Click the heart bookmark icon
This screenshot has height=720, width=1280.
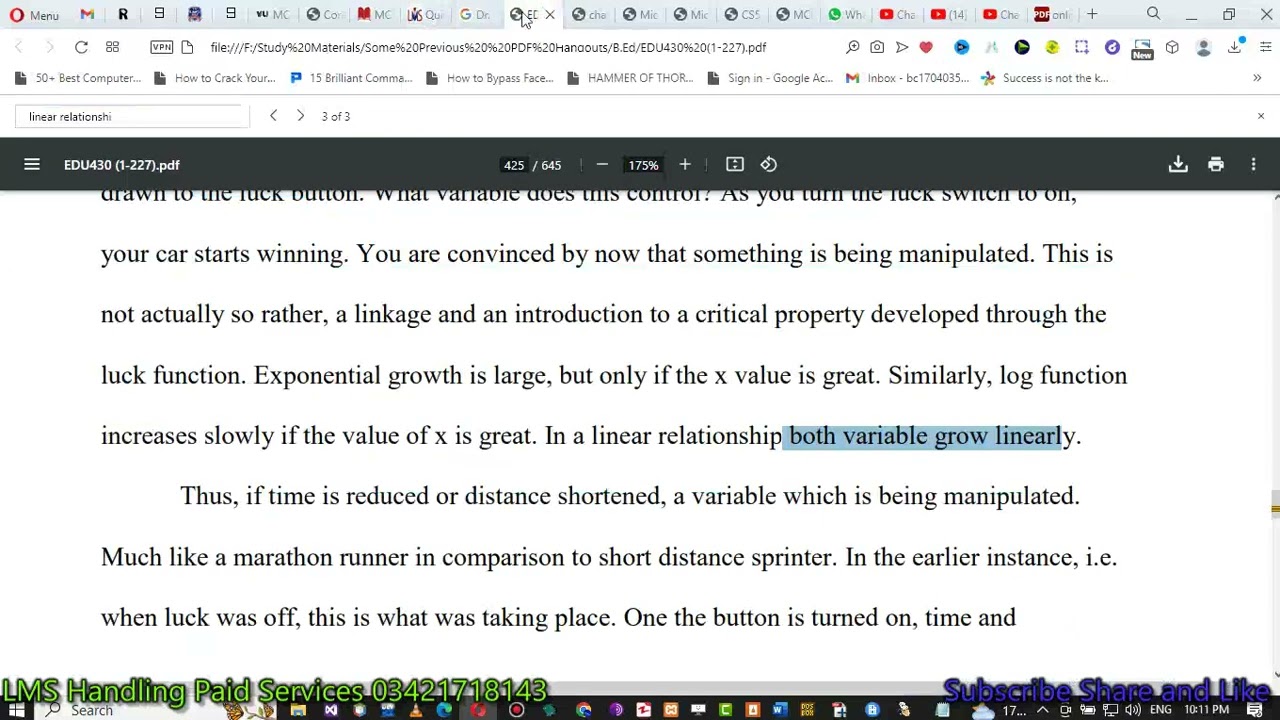click(x=926, y=47)
